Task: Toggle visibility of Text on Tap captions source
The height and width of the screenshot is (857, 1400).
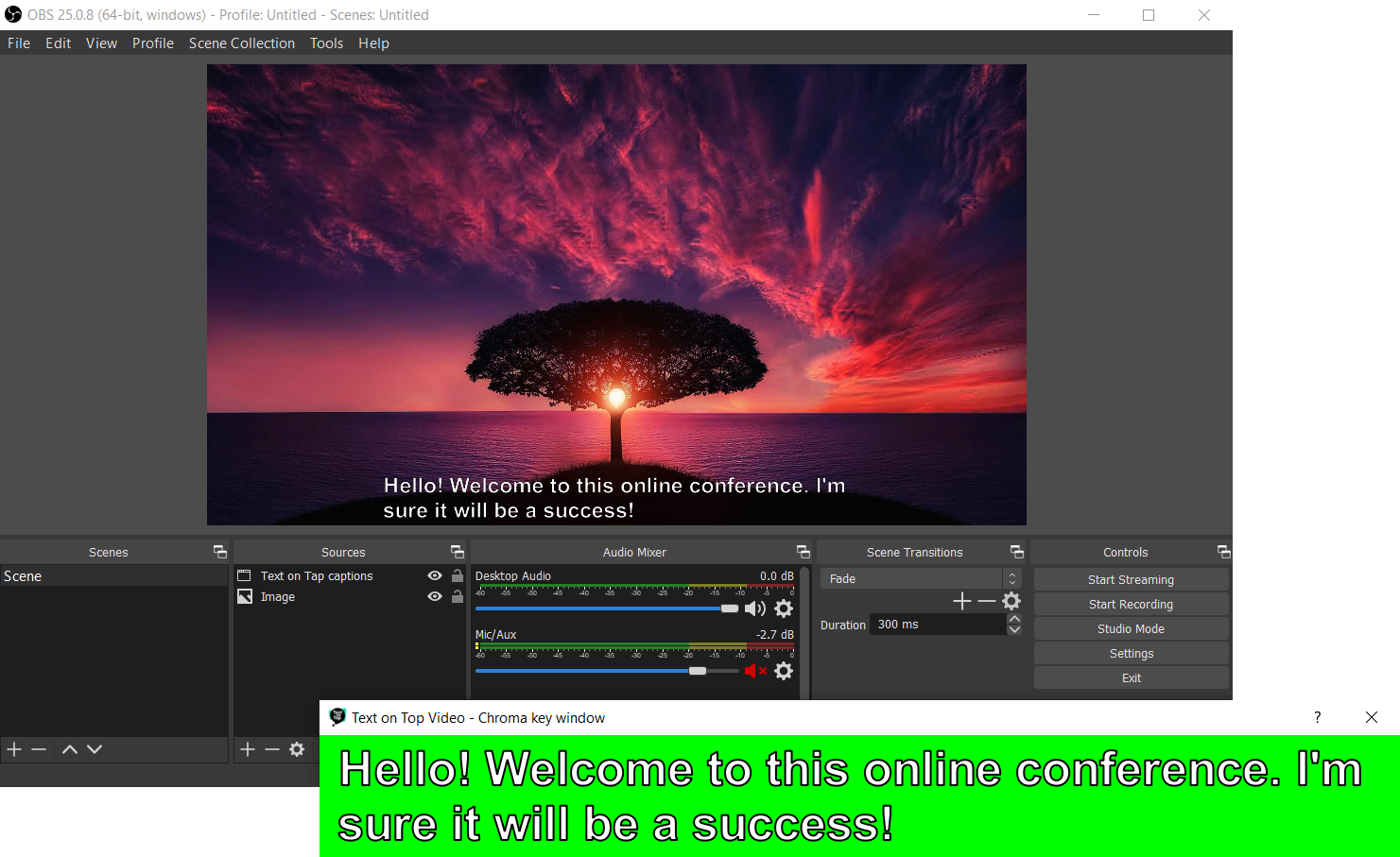Action: (x=435, y=575)
